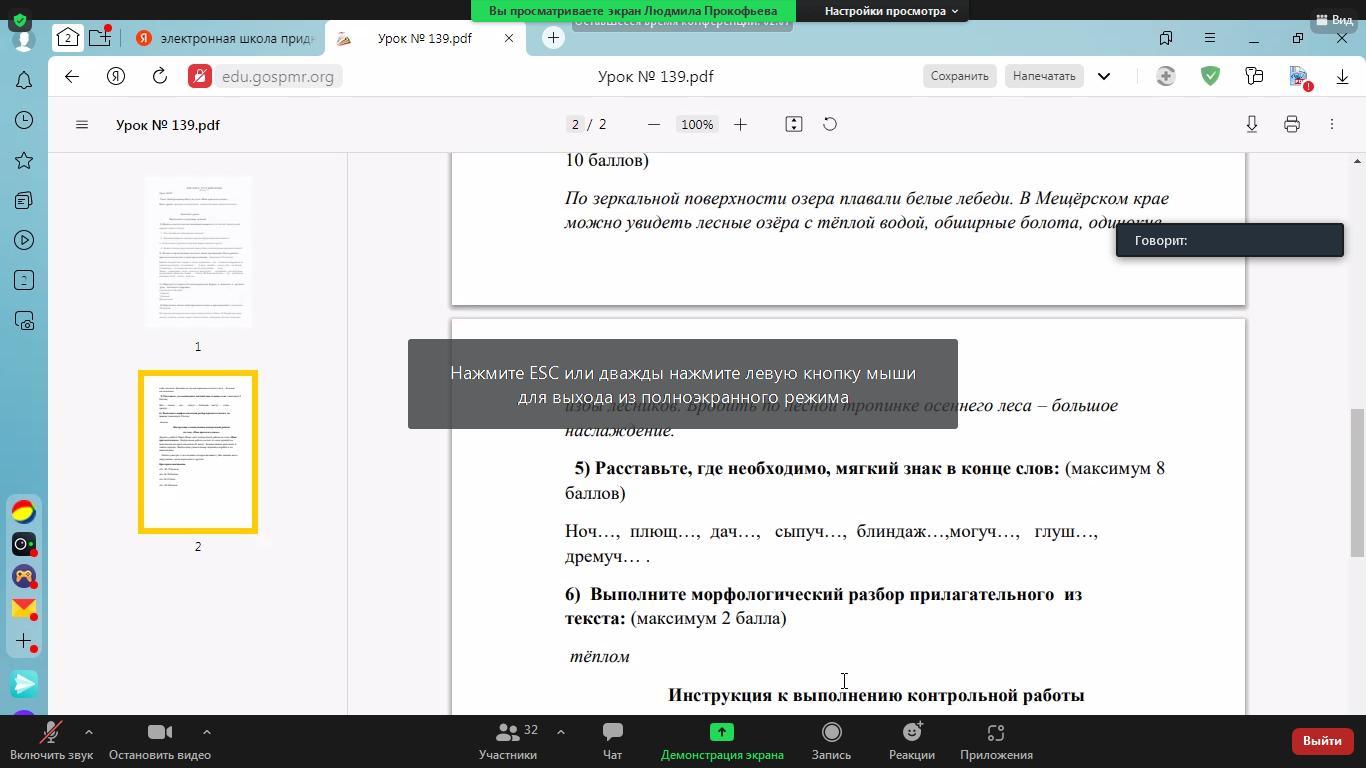1366x768 pixels.
Task: Open the green shield protection extension icon
Action: (x=1210, y=76)
